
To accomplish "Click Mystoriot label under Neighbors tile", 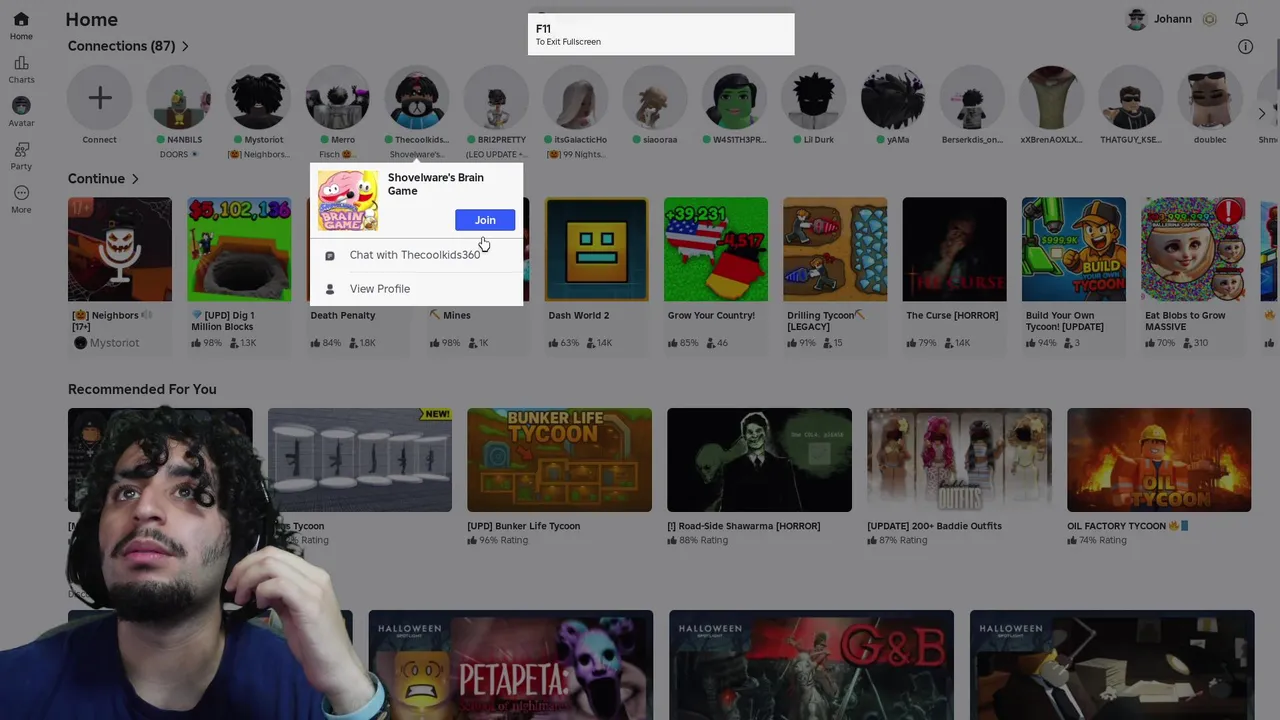I will tap(114, 343).
